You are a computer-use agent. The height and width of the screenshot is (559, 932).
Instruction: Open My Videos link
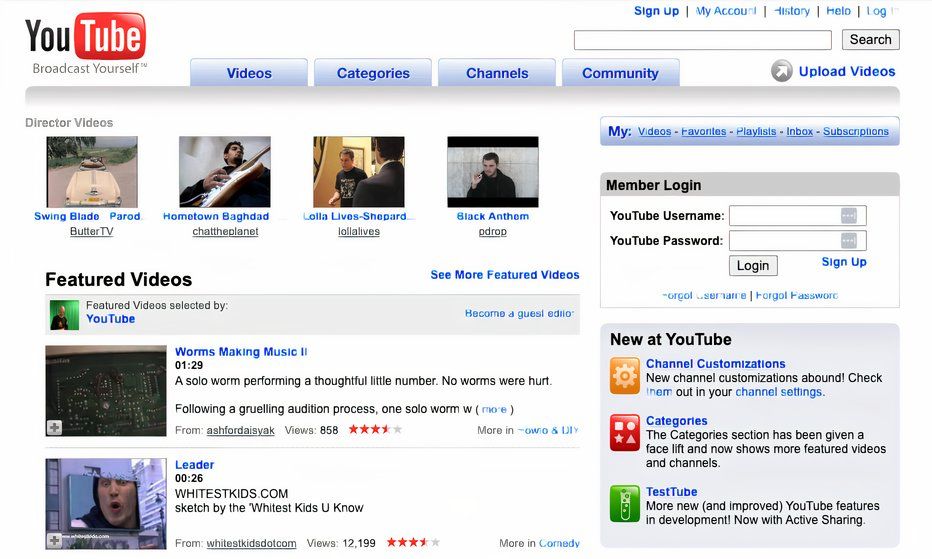(x=654, y=131)
